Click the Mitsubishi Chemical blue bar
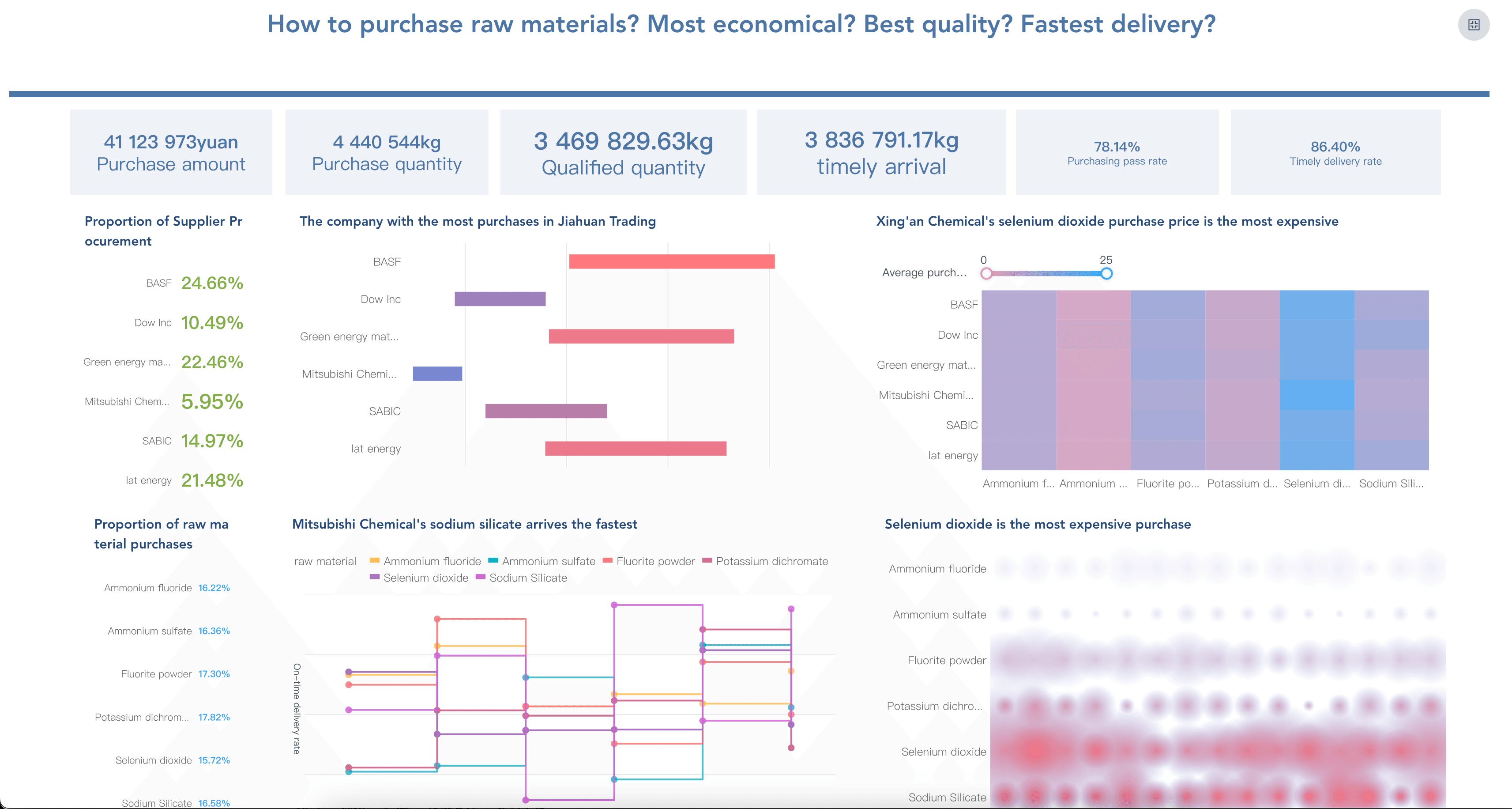1512x809 pixels. click(x=437, y=374)
